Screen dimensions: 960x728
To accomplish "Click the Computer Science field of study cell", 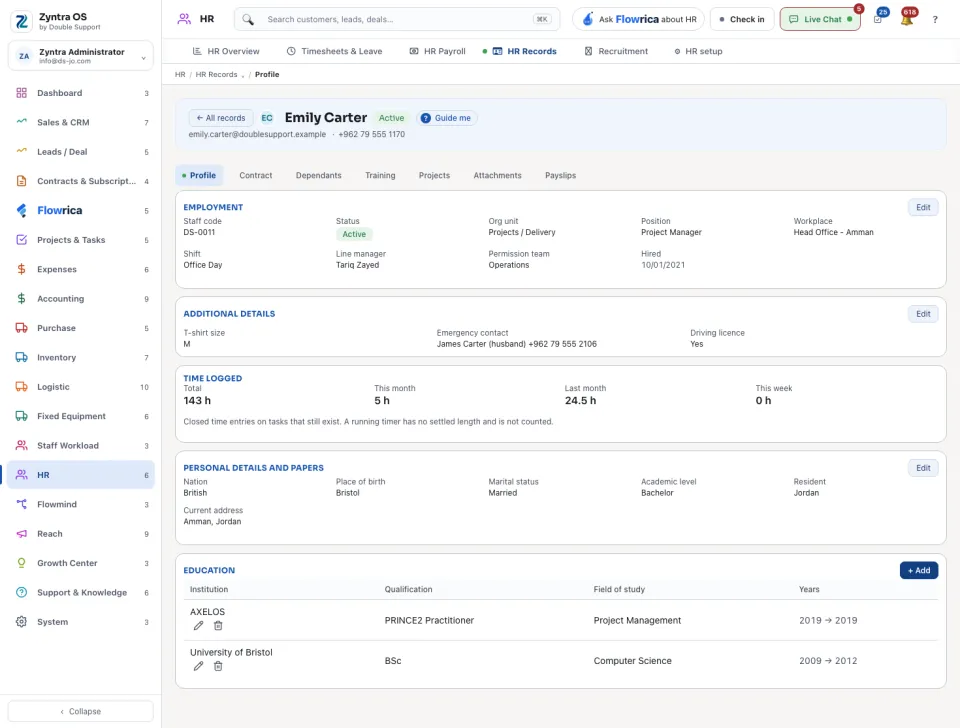I will 632,661.
